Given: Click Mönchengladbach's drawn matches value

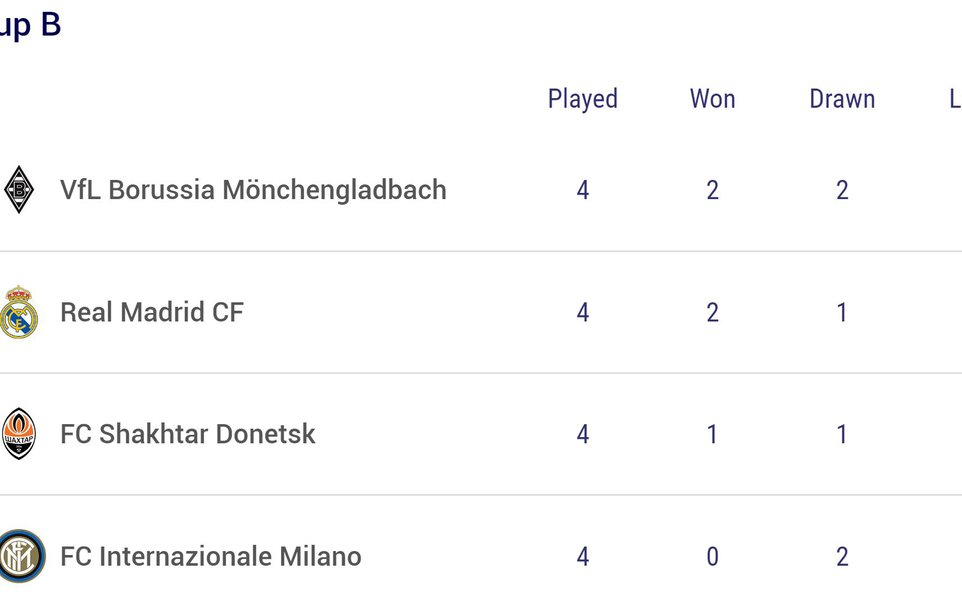Looking at the screenshot, I should [842, 190].
